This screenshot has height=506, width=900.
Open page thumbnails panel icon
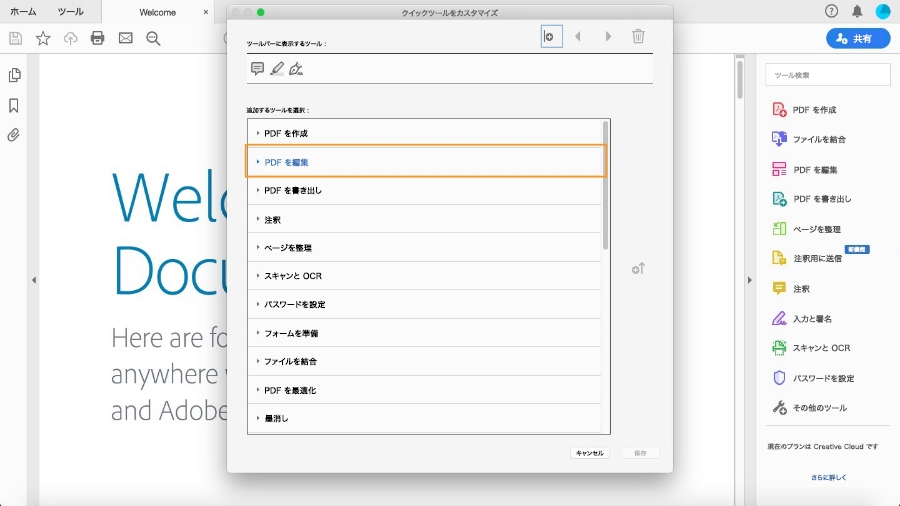14,75
